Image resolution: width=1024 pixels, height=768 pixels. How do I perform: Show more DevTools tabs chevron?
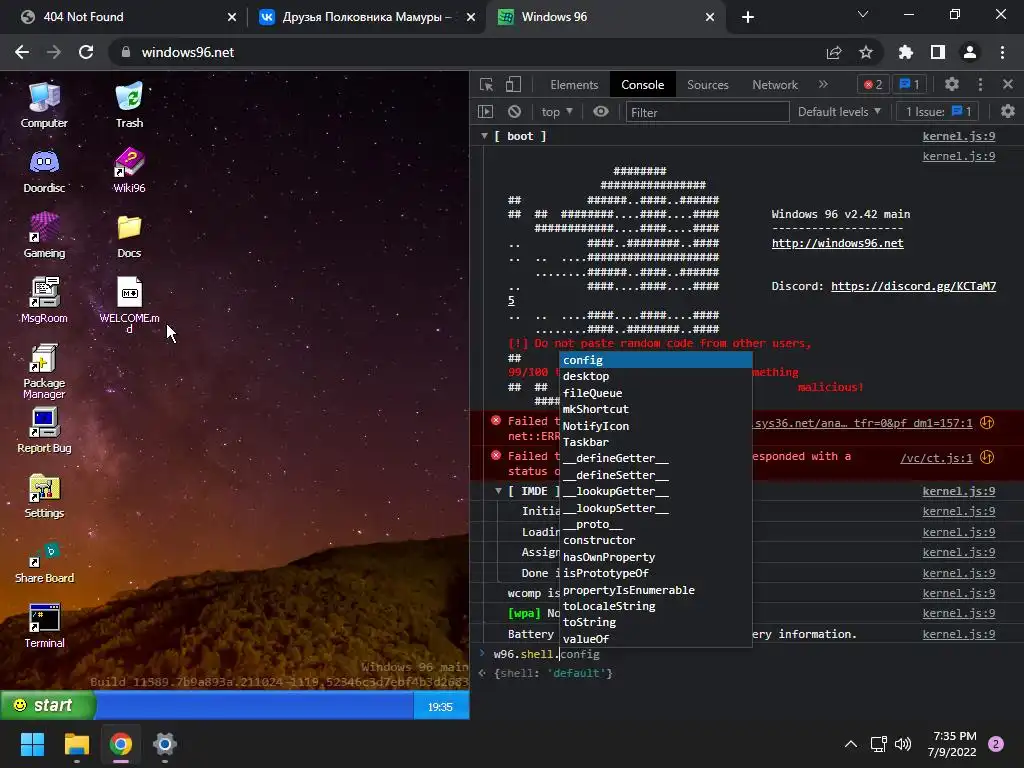[824, 84]
